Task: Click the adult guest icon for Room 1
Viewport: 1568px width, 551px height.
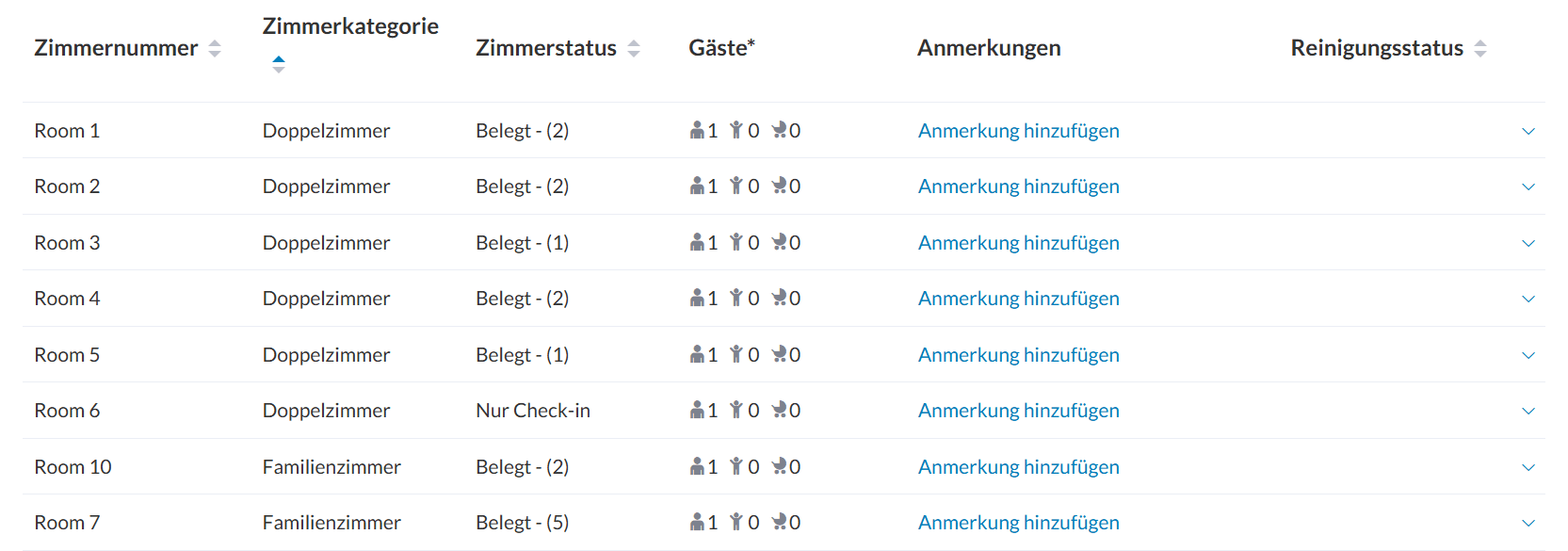Action: pyautogui.click(x=696, y=130)
